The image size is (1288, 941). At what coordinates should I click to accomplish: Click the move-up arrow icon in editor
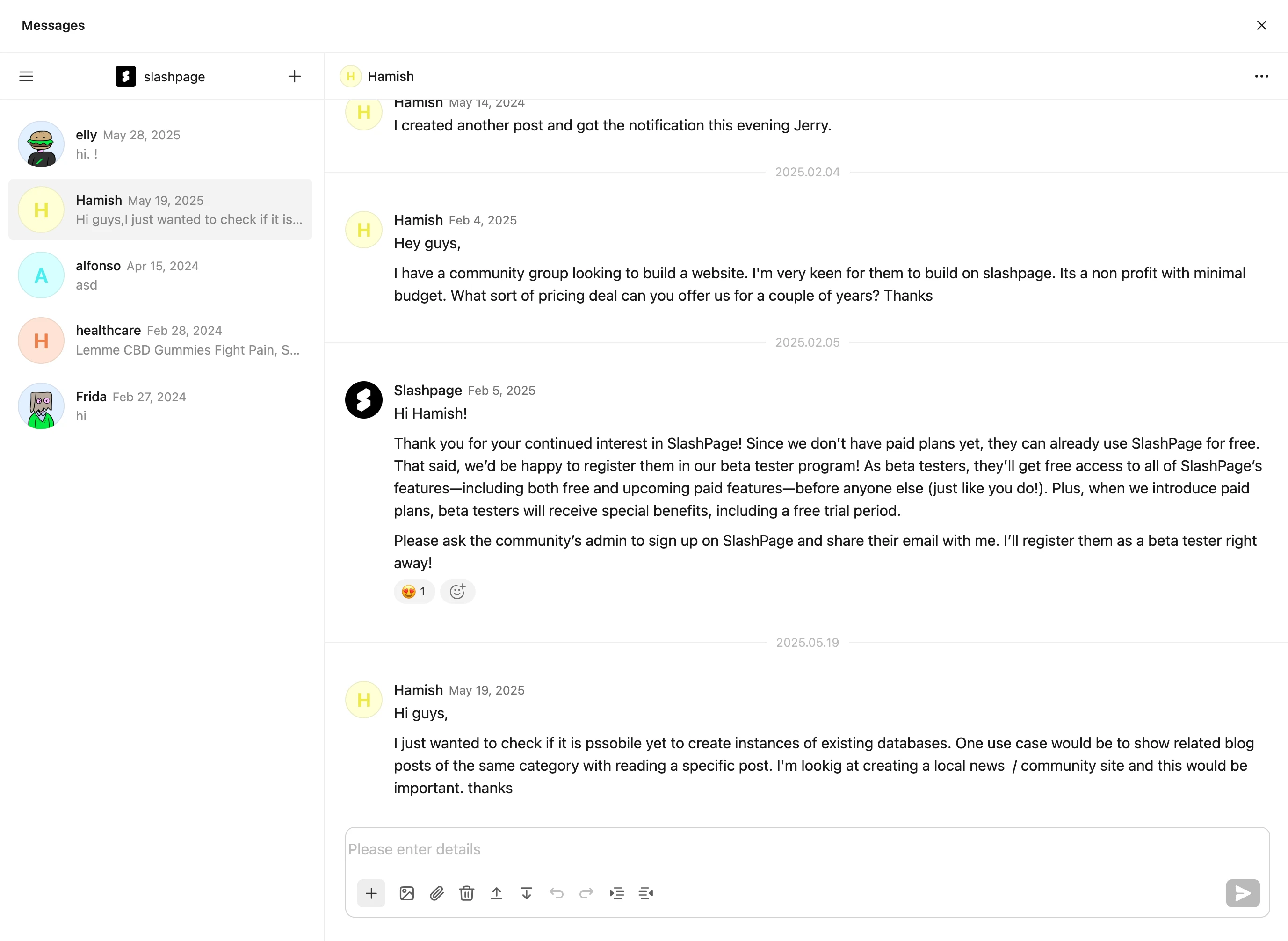pos(497,893)
